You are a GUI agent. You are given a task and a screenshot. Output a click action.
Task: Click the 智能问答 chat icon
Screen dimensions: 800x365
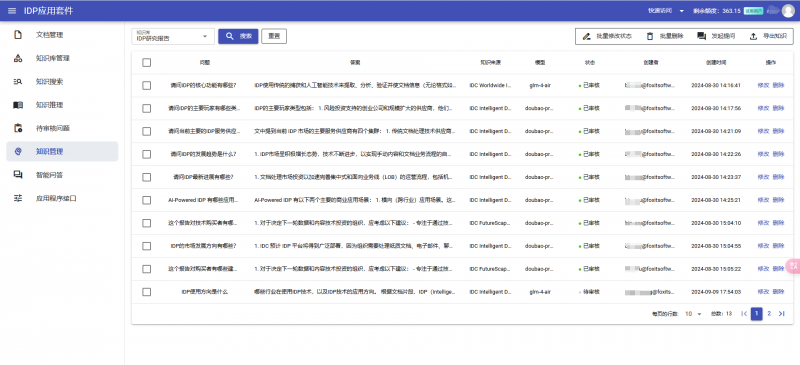click(x=18, y=175)
